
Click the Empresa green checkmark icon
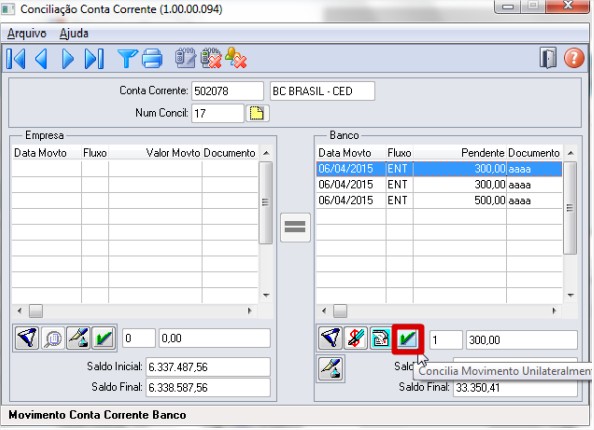tap(103, 338)
